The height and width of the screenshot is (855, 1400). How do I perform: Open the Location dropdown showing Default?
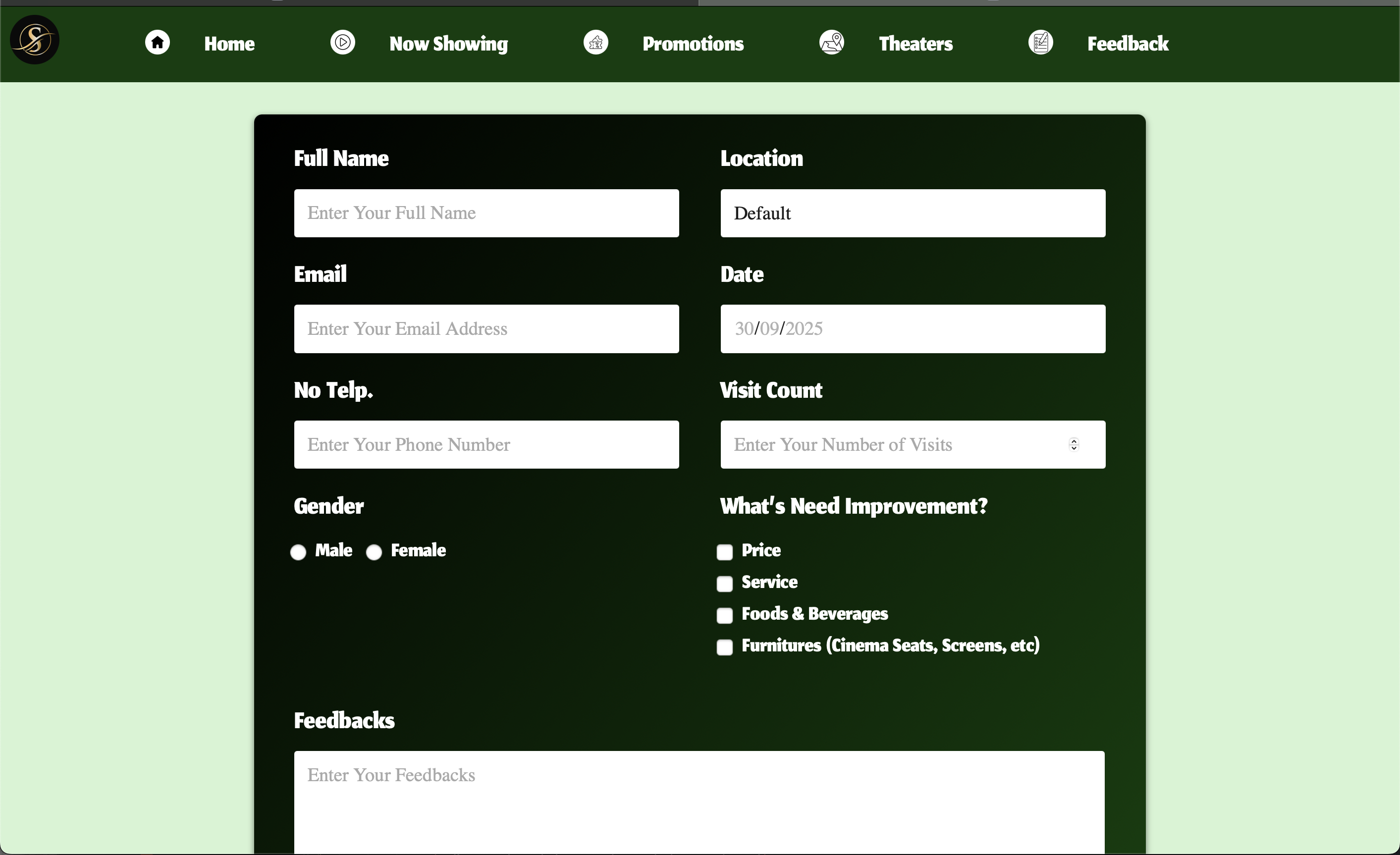[913, 213]
